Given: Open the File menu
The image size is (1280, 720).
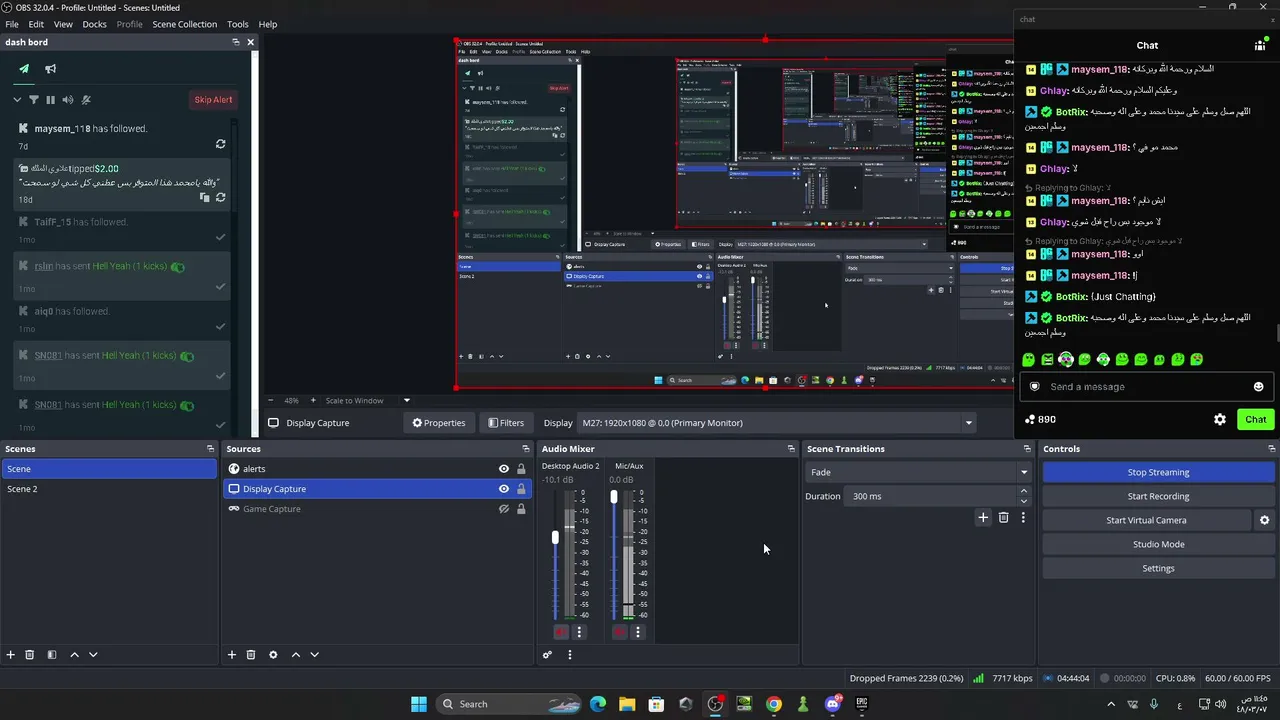Looking at the screenshot, I should (12, 24).
